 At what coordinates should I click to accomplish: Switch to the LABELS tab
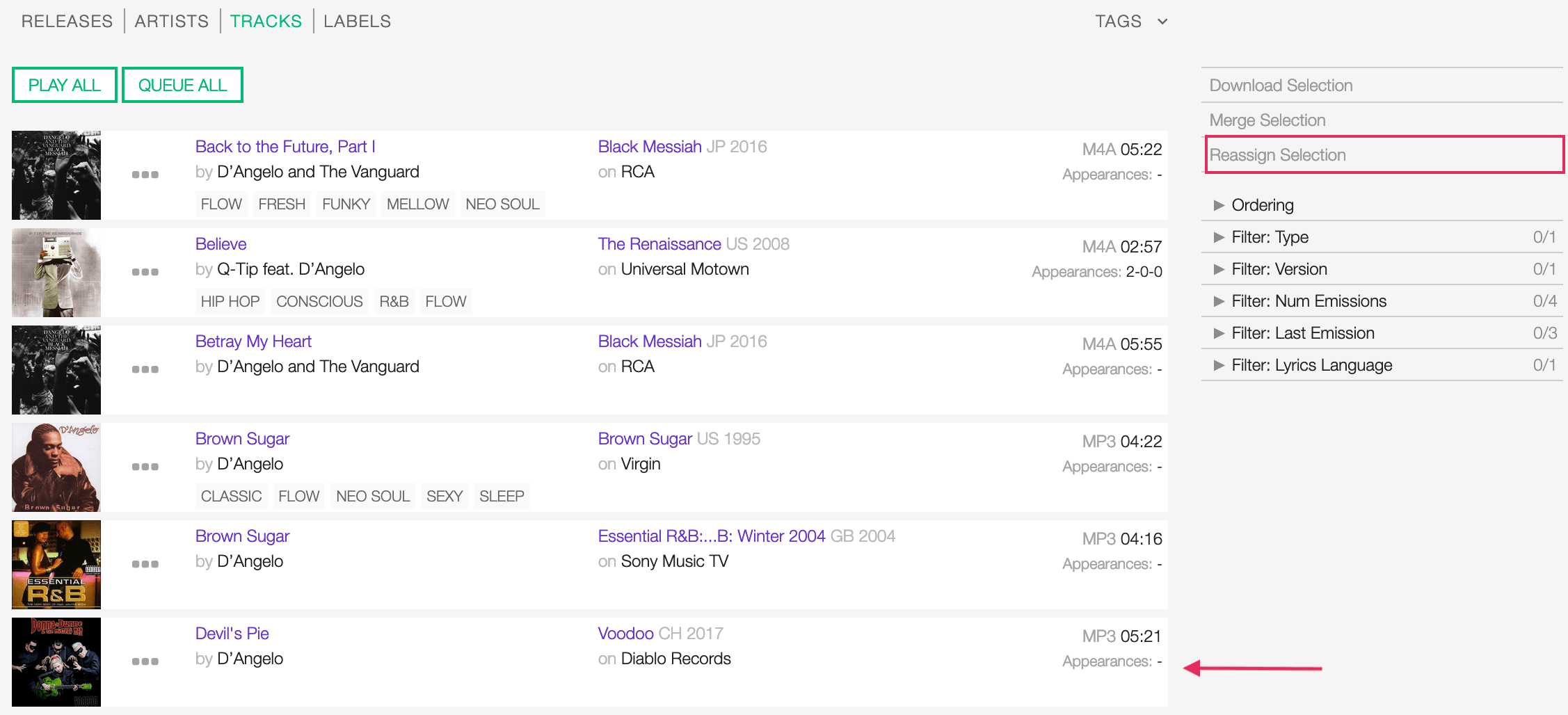(358, 22)
